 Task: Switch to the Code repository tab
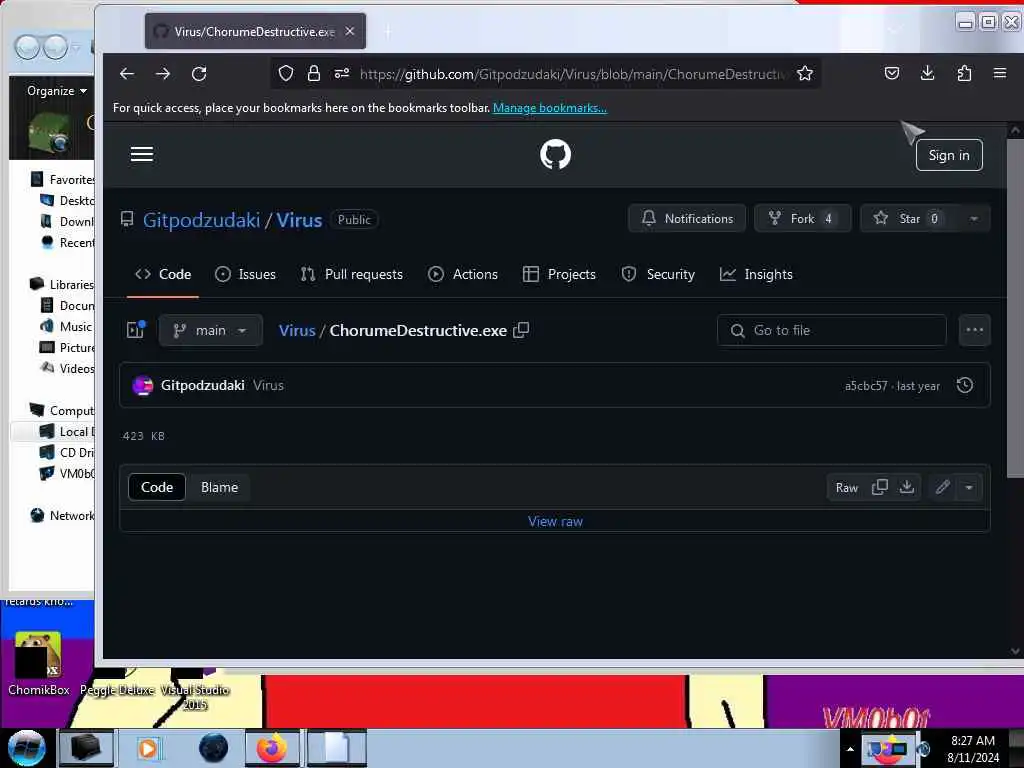[x=163, y=274]
